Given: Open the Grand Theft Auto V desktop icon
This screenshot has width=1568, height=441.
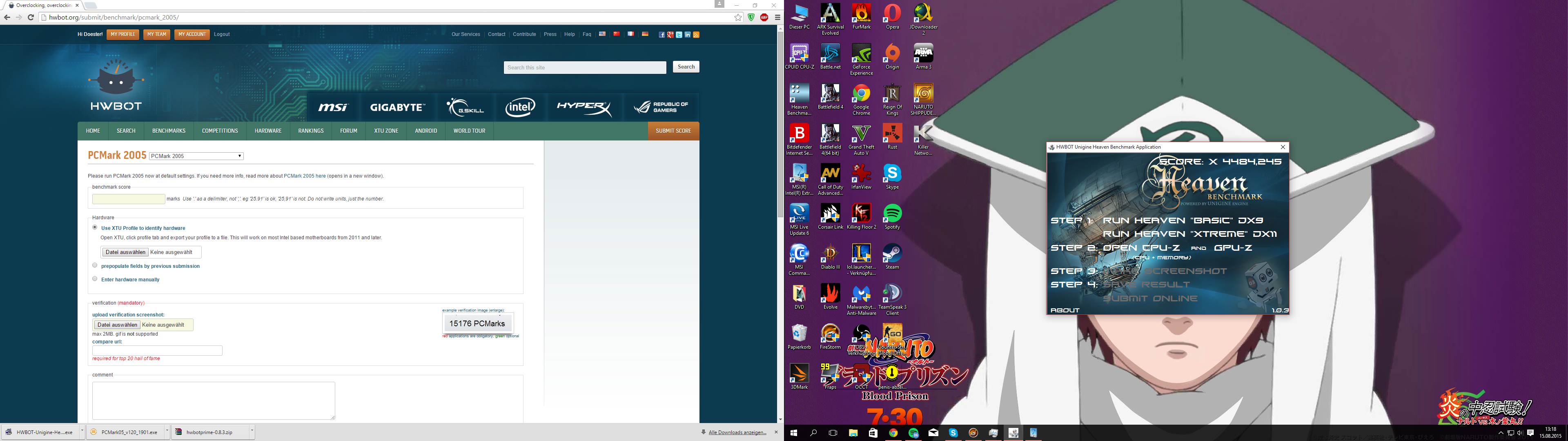Looking at the screenshot, I should tap(861, 140).
